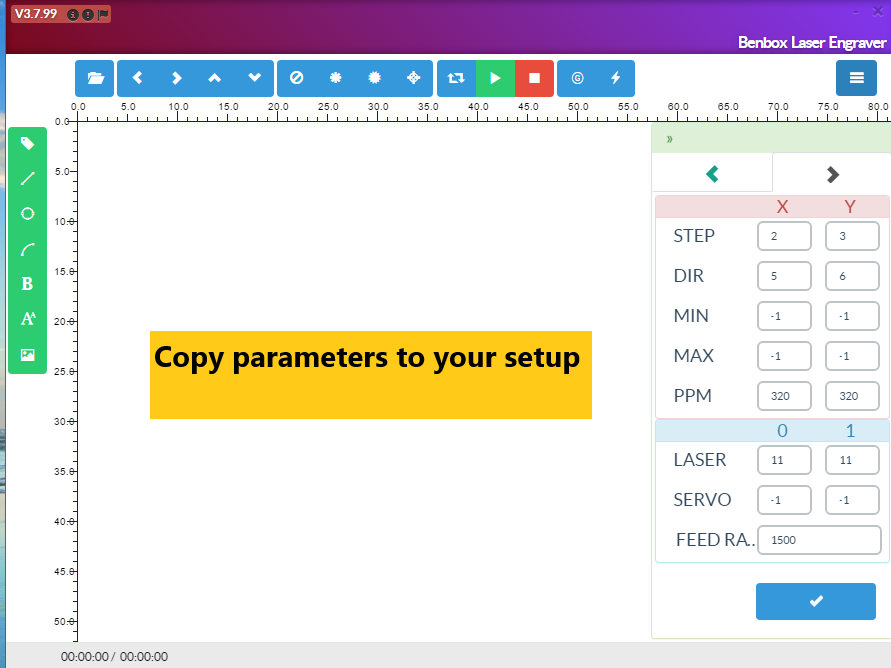Toggle the bold B tool
The image size is (891, 668).
point(27,283)
